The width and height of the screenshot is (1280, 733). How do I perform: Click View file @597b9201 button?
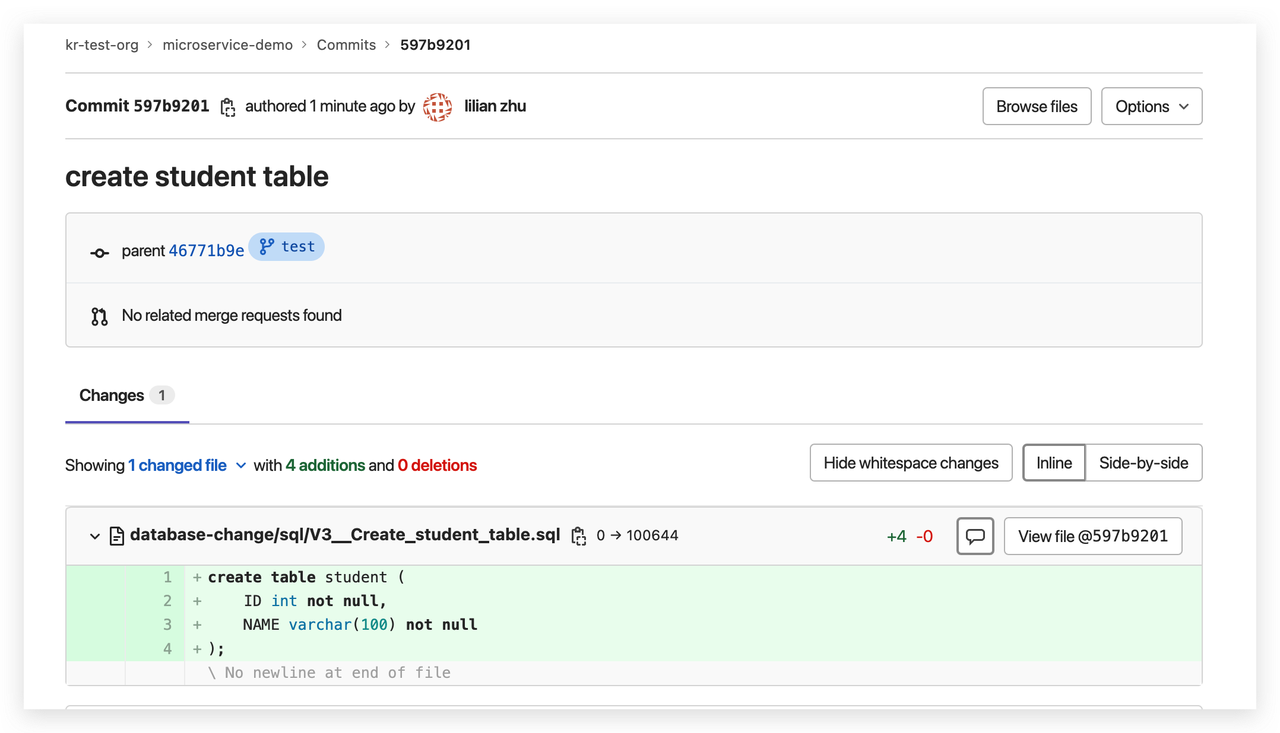[1093, 536]
